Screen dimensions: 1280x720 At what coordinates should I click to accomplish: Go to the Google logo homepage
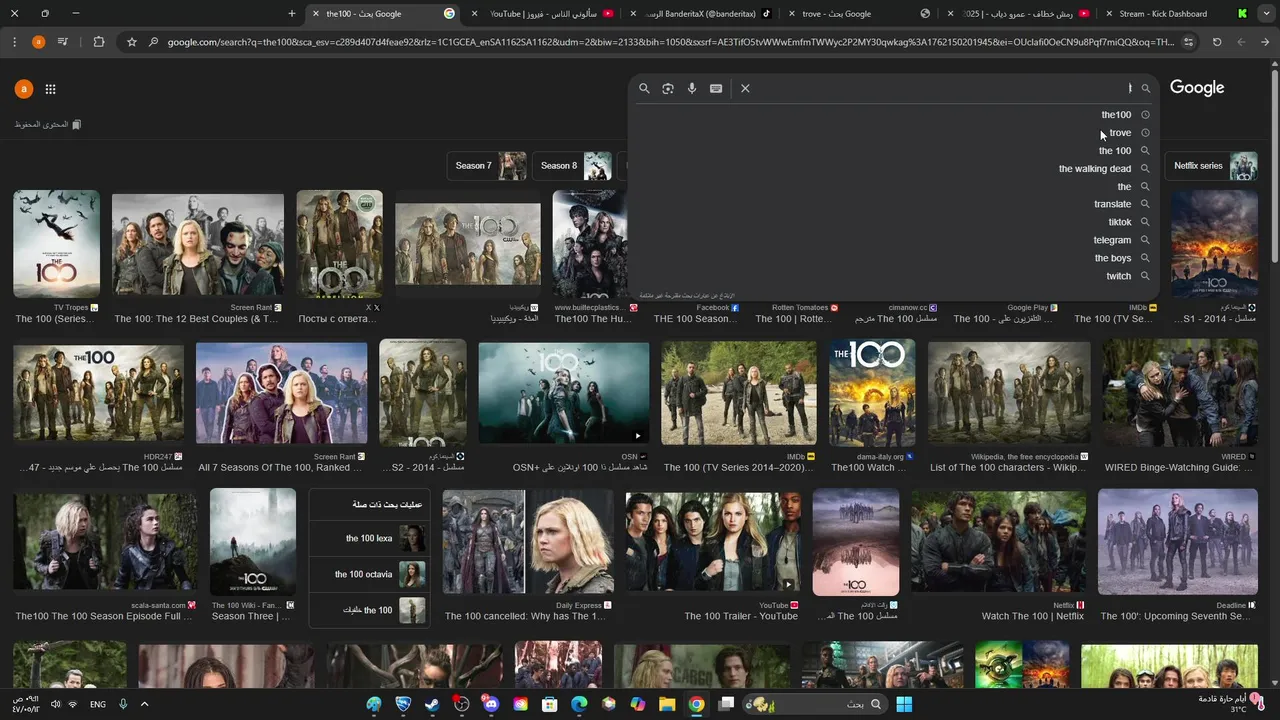pyautogui.click(x=1197, y=88)
